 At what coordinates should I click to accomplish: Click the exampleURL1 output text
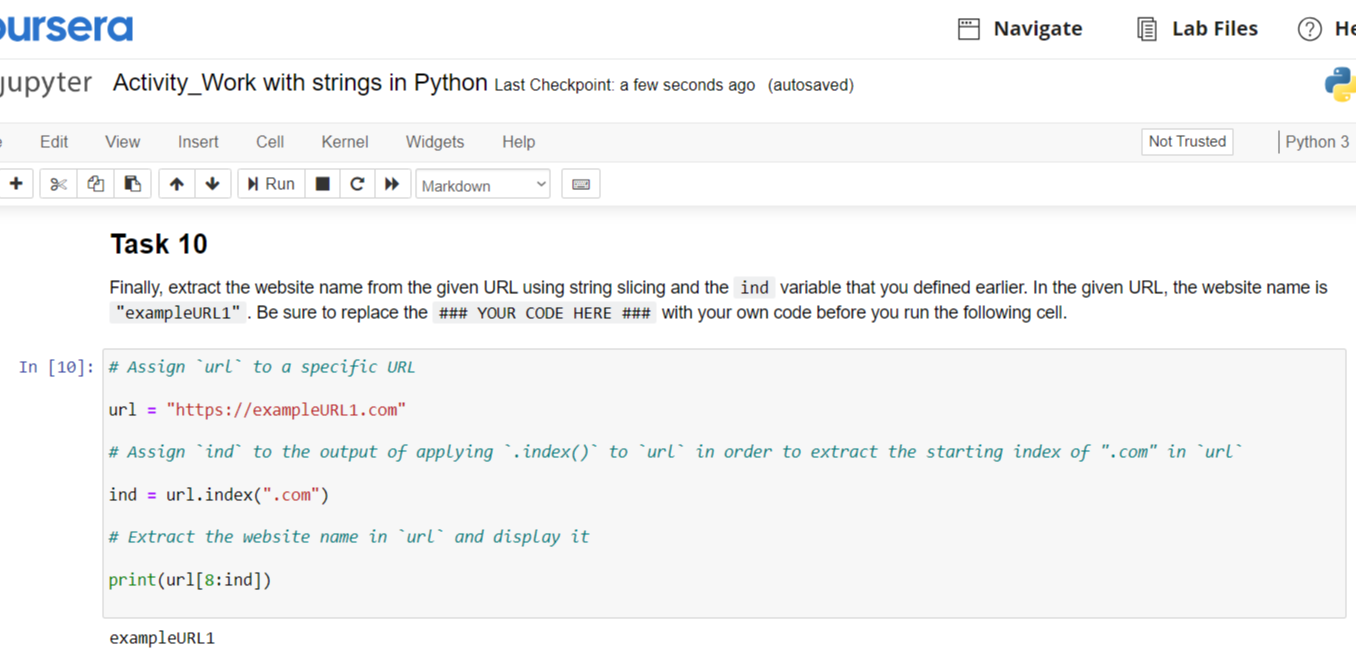[x=162, y=638]
